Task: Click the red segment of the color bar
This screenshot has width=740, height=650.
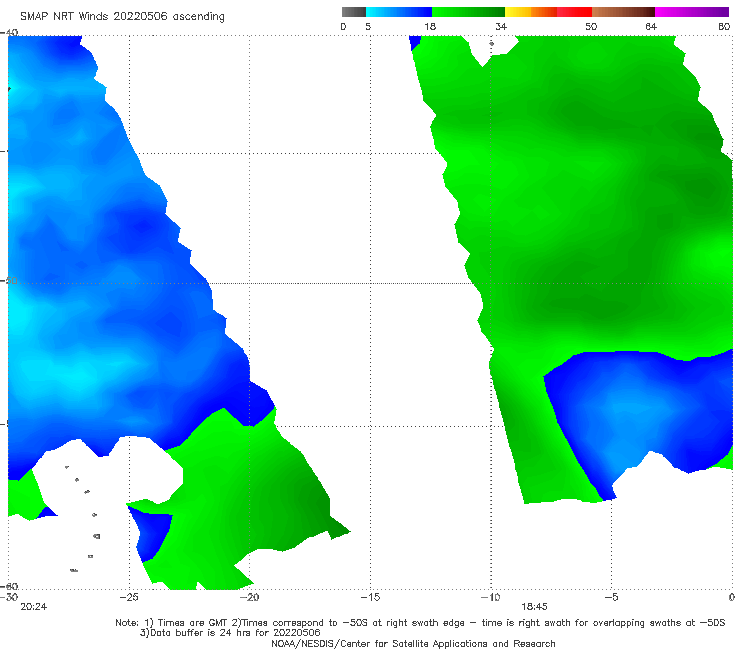Action: coord(574,12)
